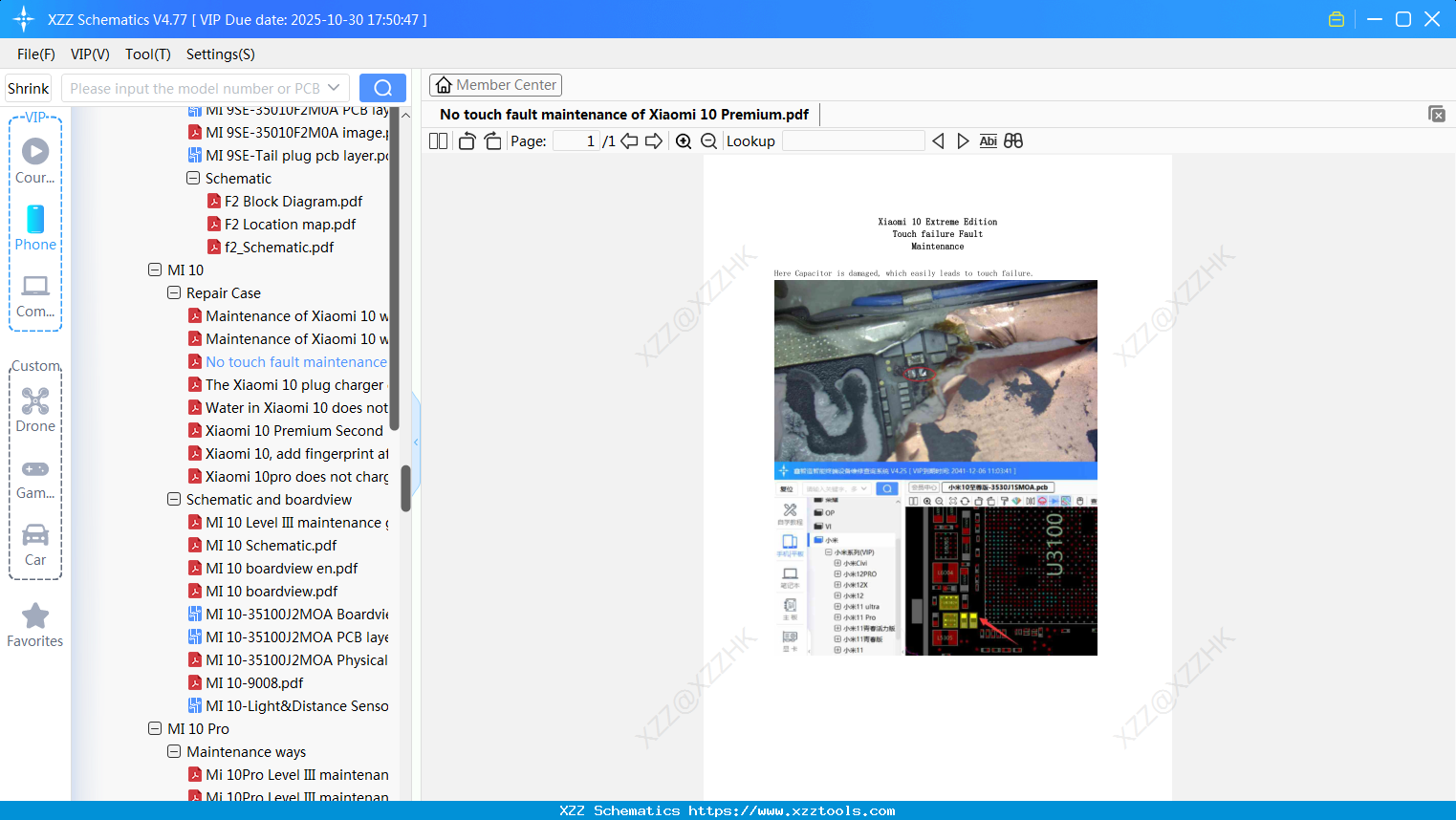The height and width of the screenshot is (820, 1456).
Task: Rotate the page counterclockwise
Action: tap(467, 141)
